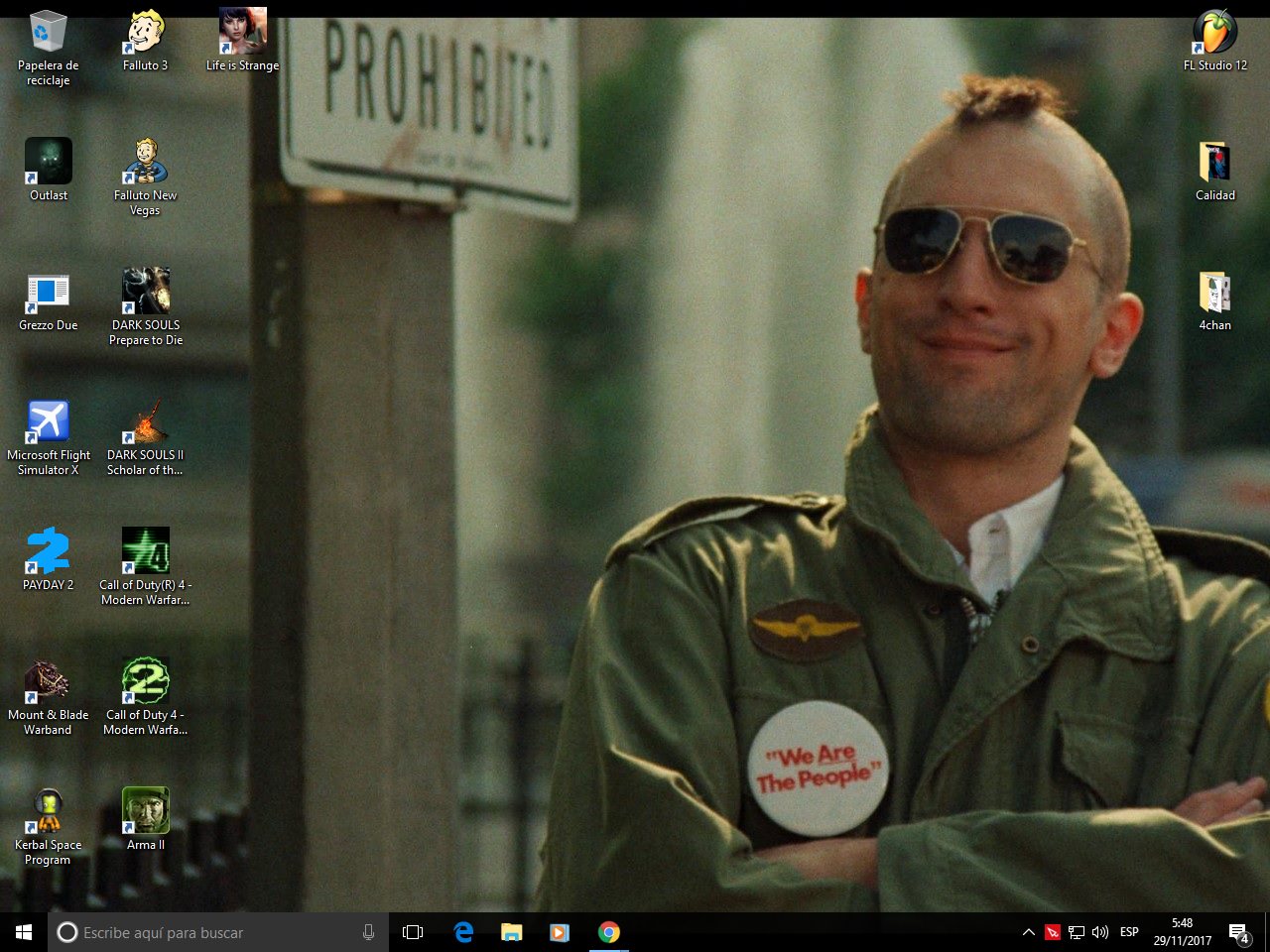Select DARK SOULS Prepare to Die icon
1270x952 pixels.
click(145, 306)
